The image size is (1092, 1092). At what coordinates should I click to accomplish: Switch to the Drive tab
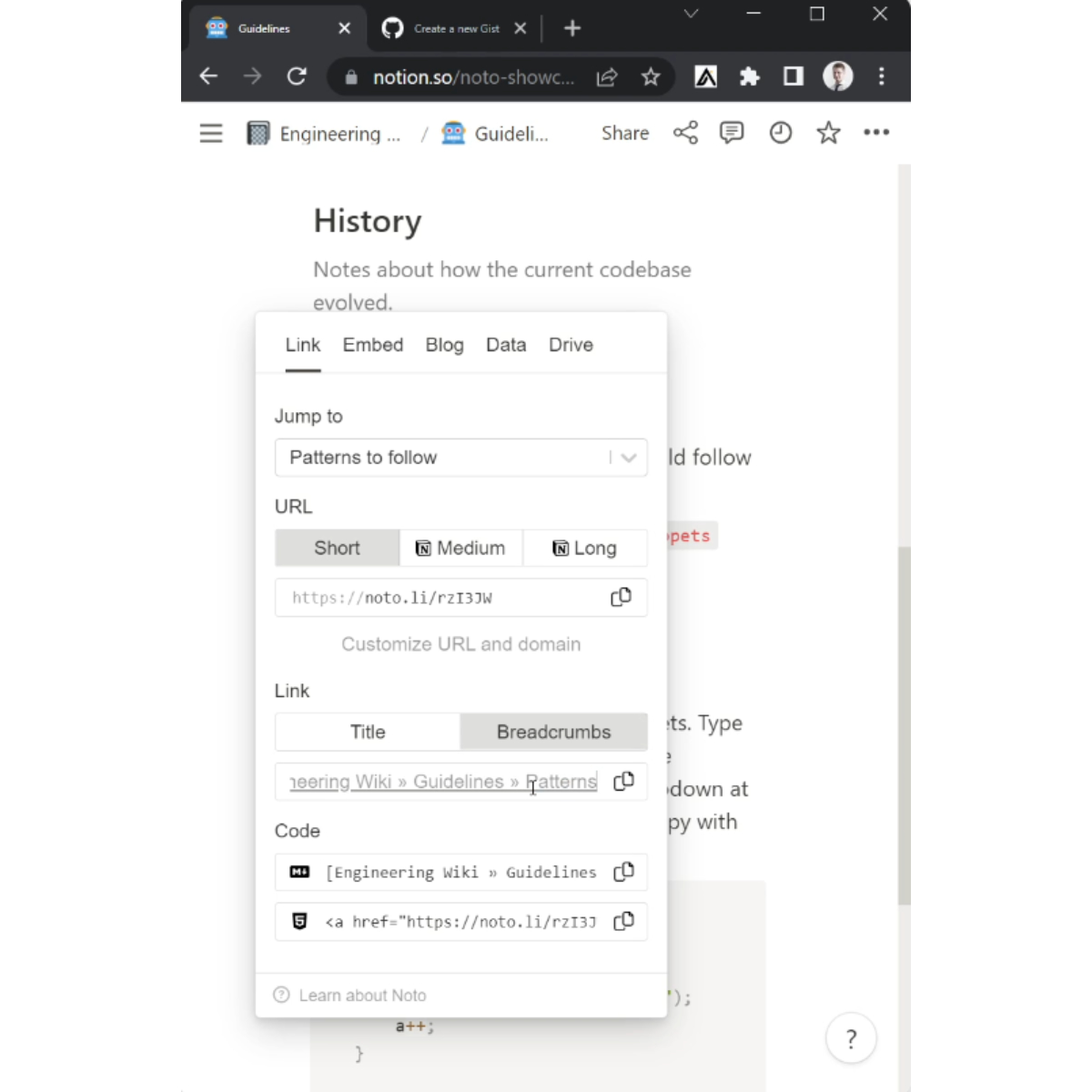tap(571, 345)
